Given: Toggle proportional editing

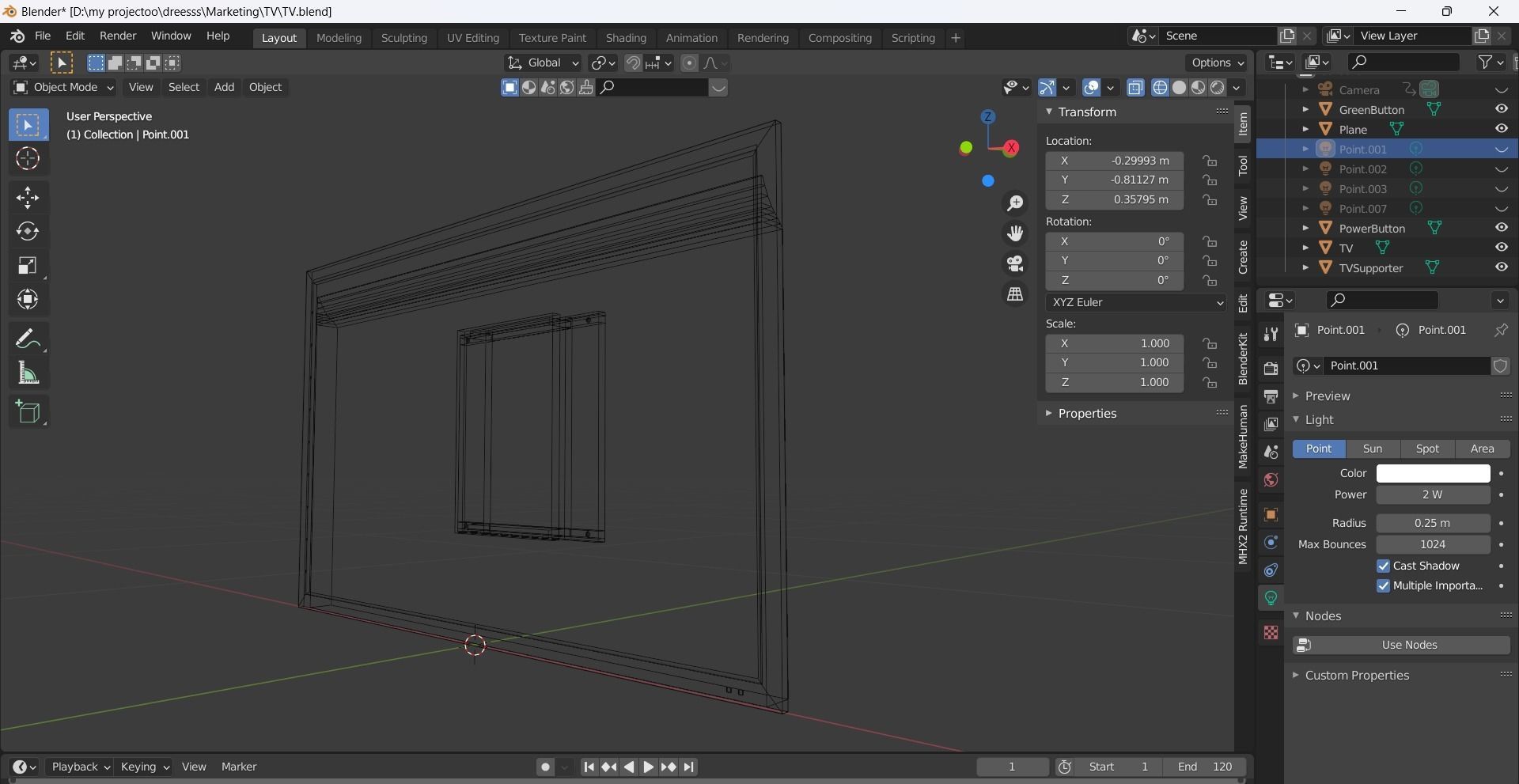Looking at the screenshot, I should pos(689,63).
